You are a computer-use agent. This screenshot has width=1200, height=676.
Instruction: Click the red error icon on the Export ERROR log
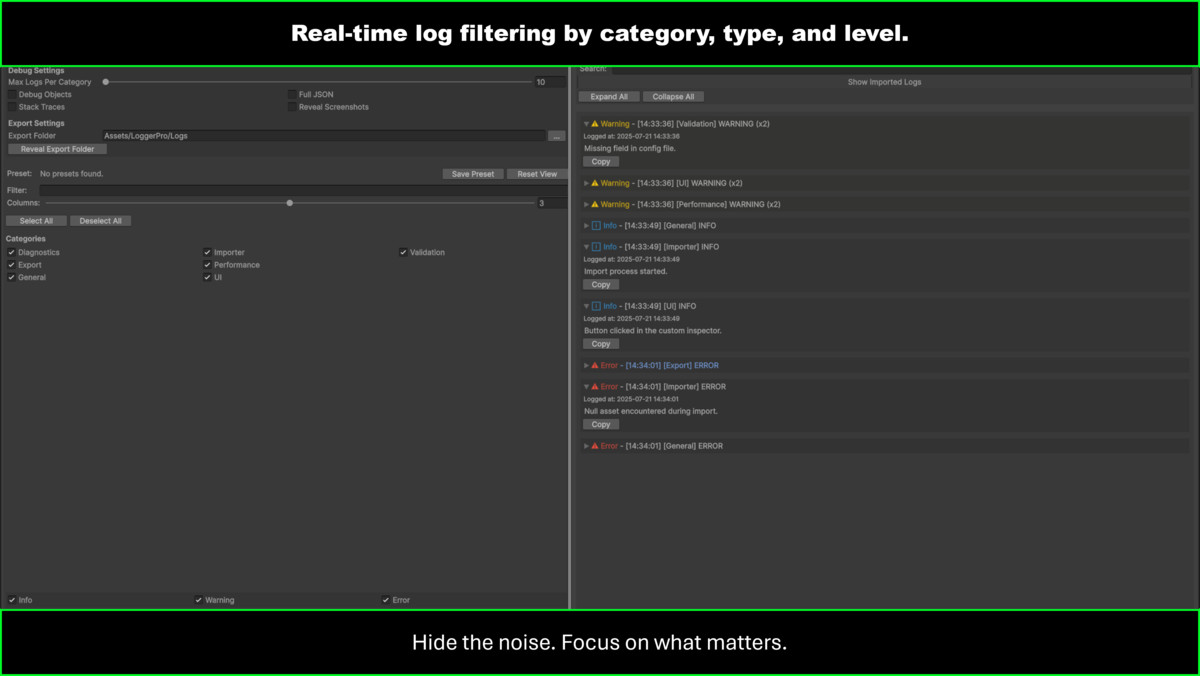[x=595, y=365]
